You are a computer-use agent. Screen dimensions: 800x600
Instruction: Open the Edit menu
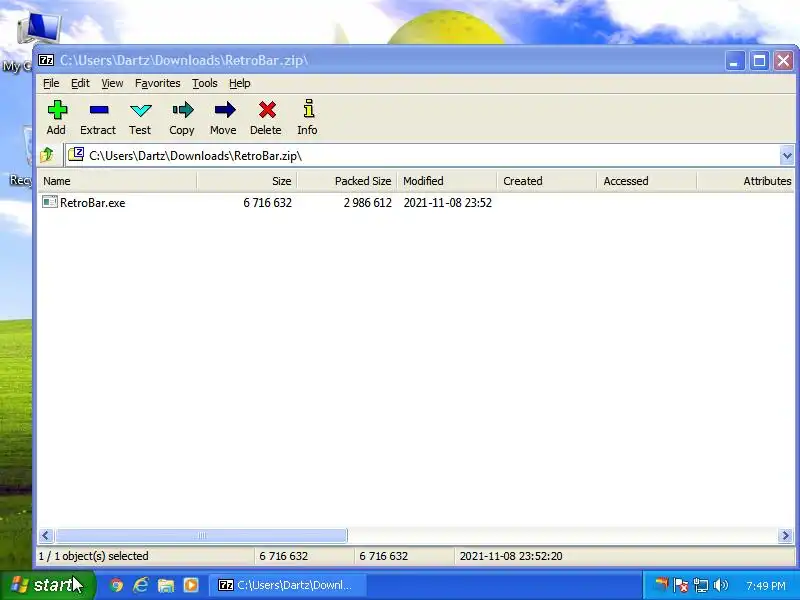(80, 83)
